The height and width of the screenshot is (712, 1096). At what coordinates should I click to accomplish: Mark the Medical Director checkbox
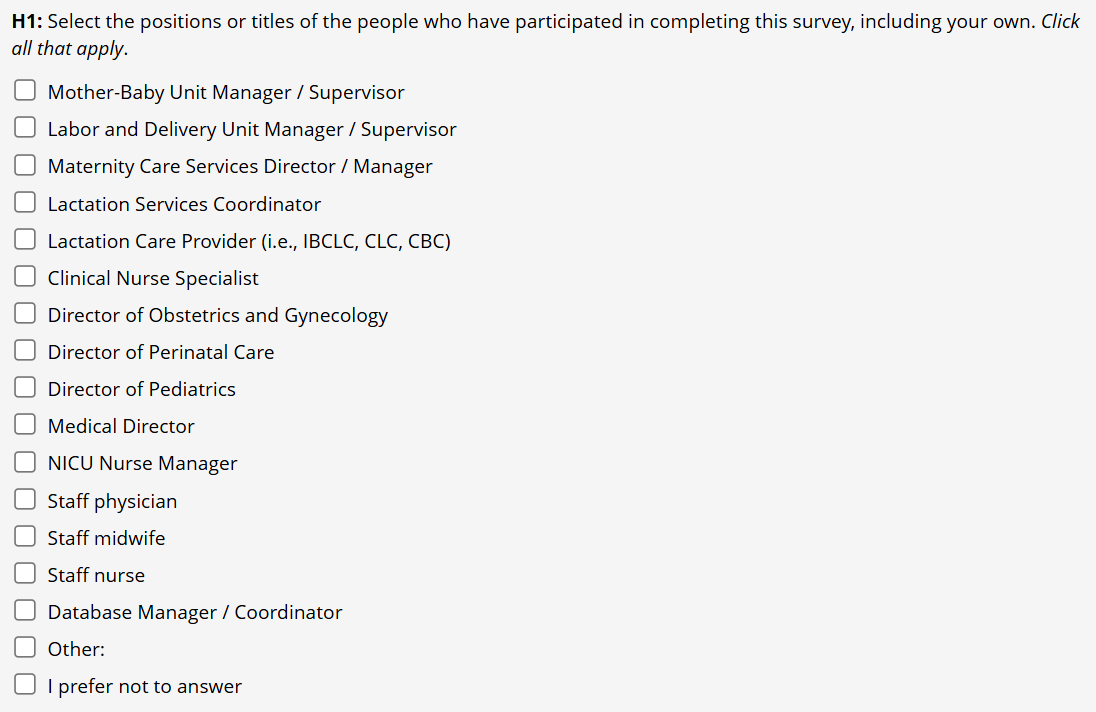point(25,425)
